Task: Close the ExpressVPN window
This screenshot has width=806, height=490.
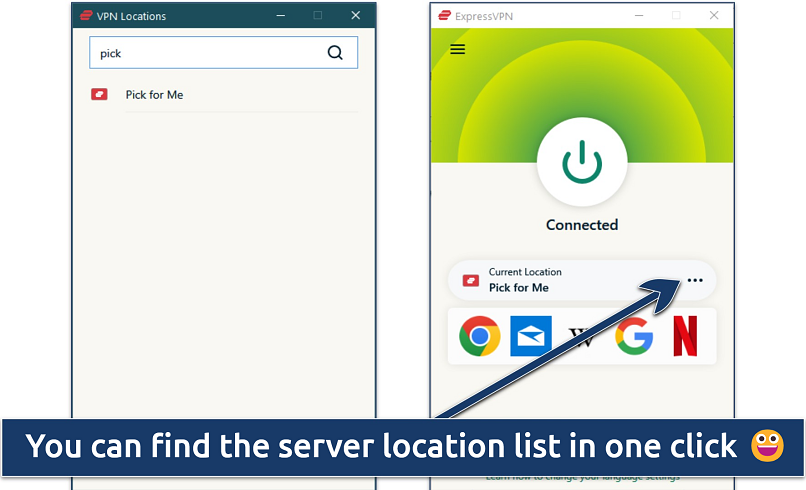Action: 714,15
